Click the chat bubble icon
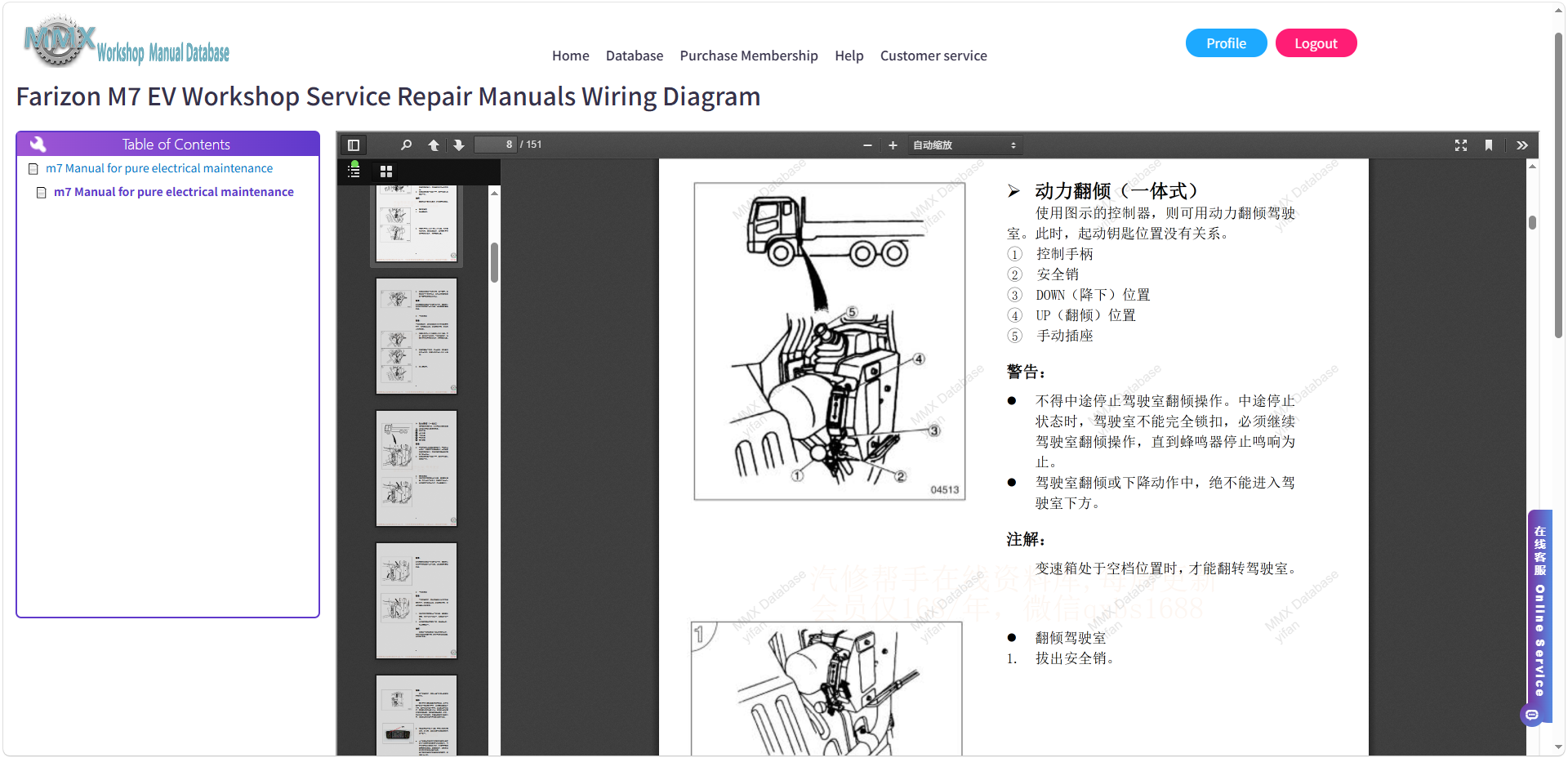 click(x=1532, y=716)
